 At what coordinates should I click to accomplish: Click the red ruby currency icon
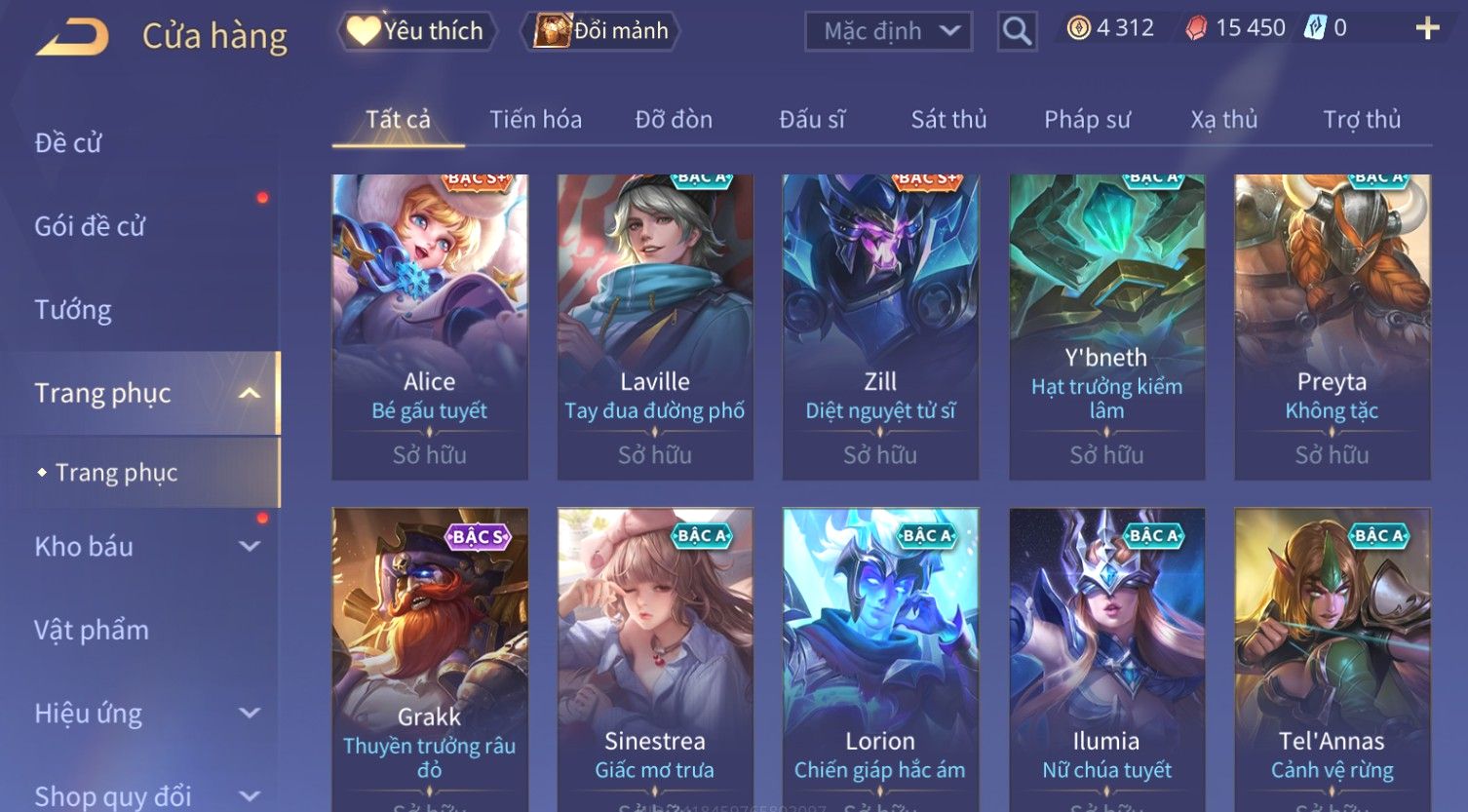tap(1196, 28)
